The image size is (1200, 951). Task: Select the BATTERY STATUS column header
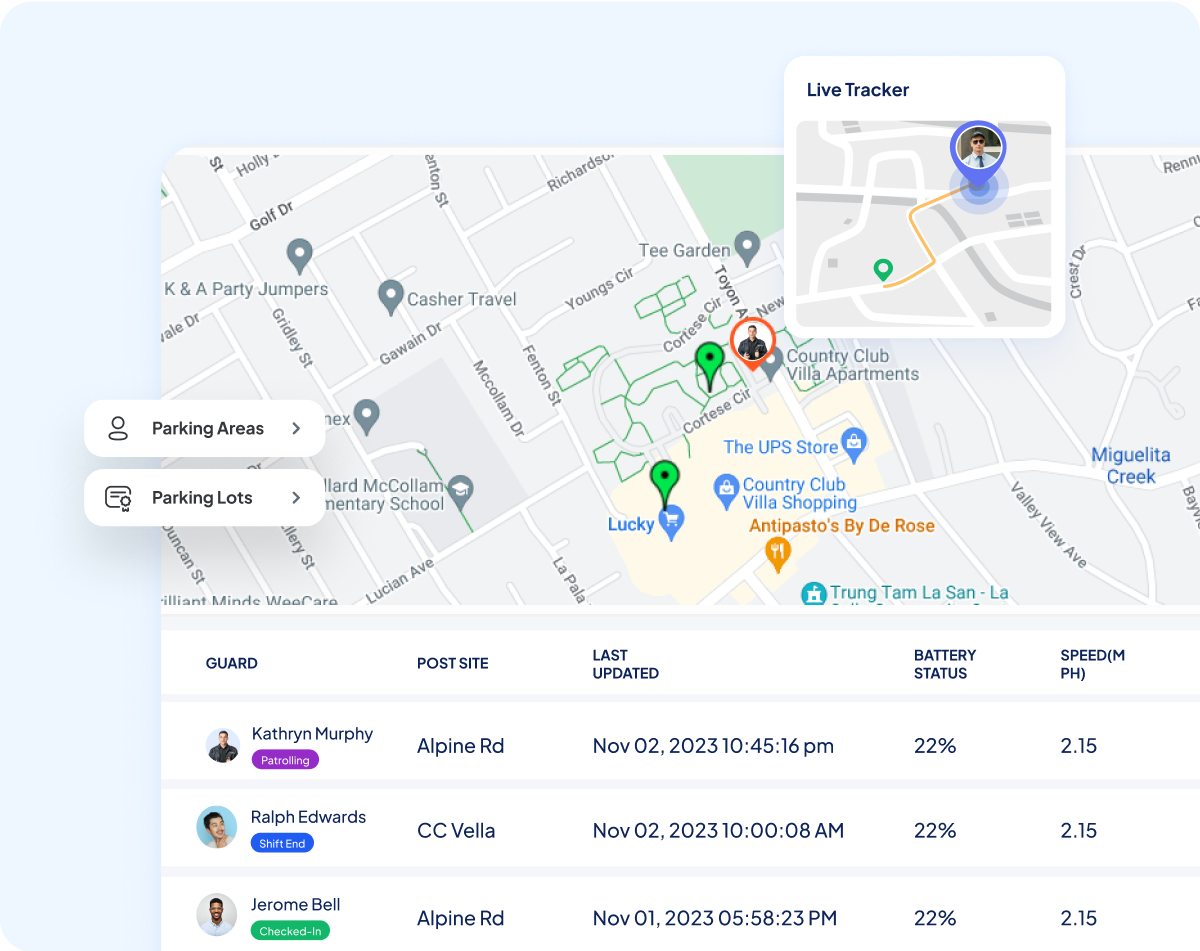coord(944,663)
